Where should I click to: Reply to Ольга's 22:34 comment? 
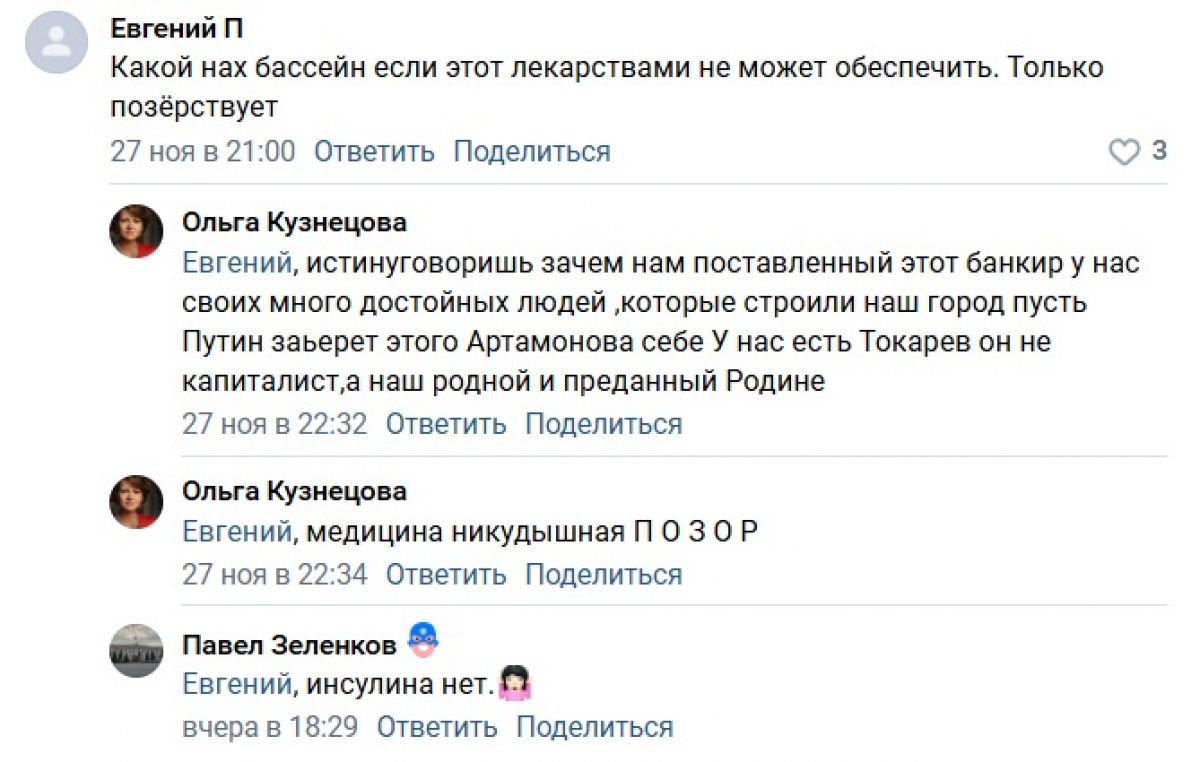click(x=446, y=575)
